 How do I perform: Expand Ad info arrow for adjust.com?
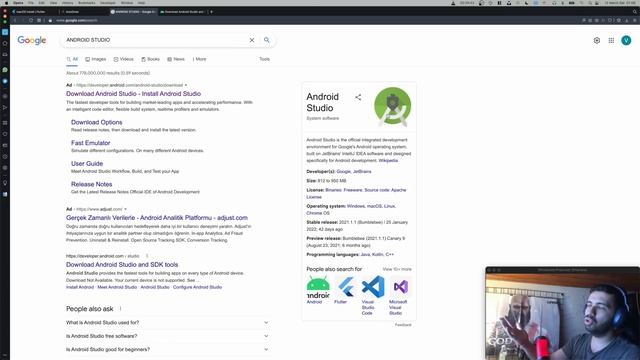tap(125, 209)
